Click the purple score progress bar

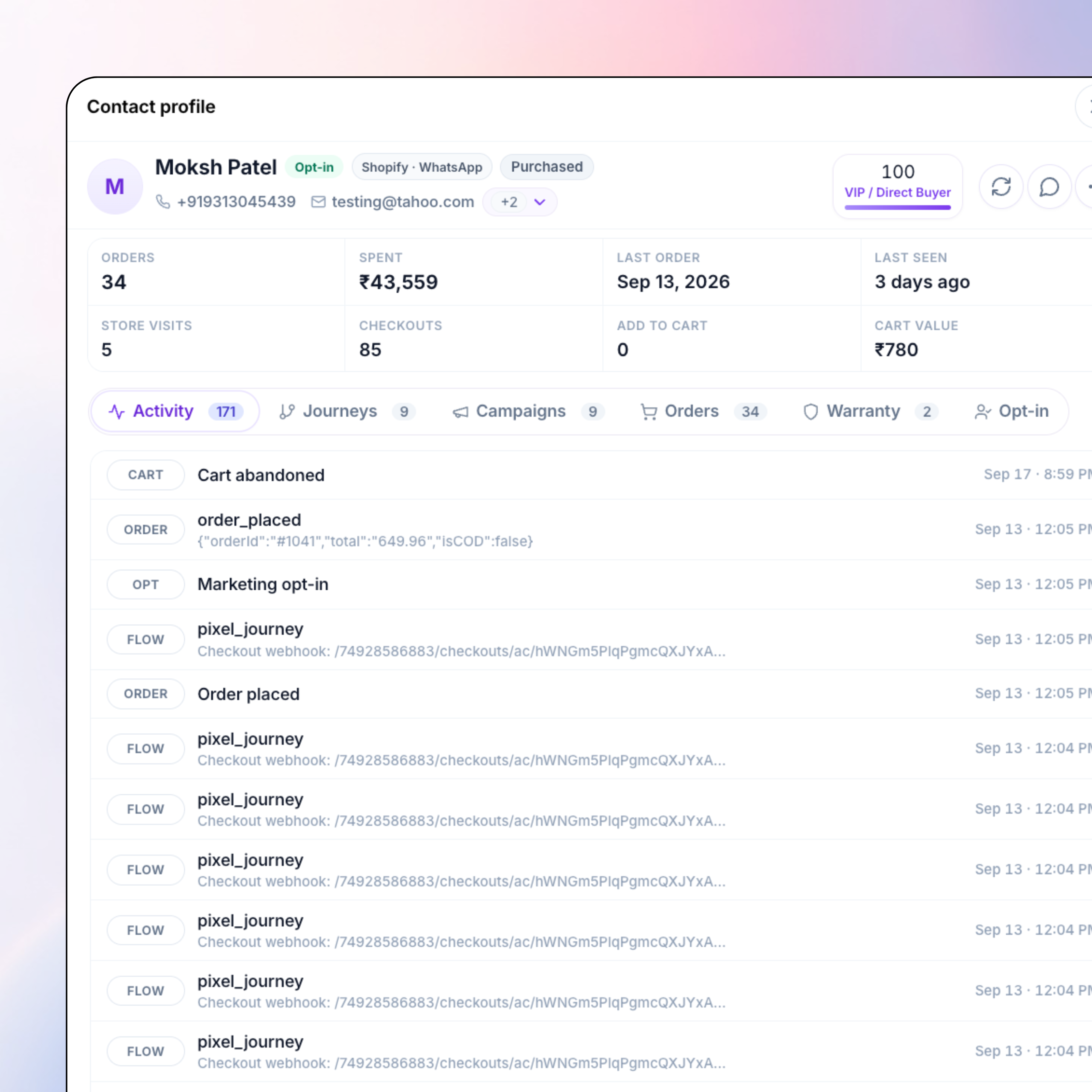click(x=897, y=207)
